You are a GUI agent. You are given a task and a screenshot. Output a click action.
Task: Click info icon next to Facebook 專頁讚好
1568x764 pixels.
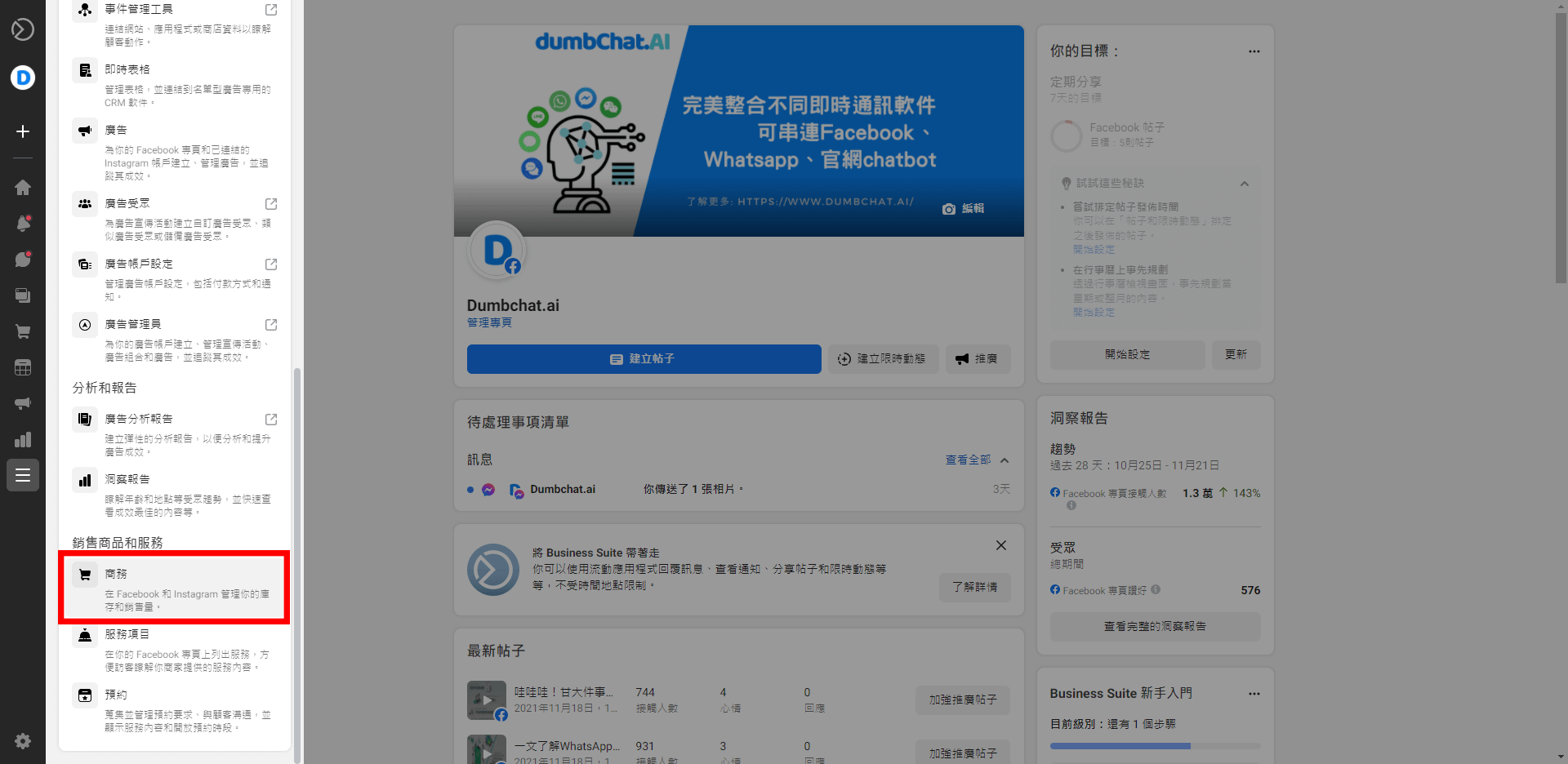(x=1156, y=590)
